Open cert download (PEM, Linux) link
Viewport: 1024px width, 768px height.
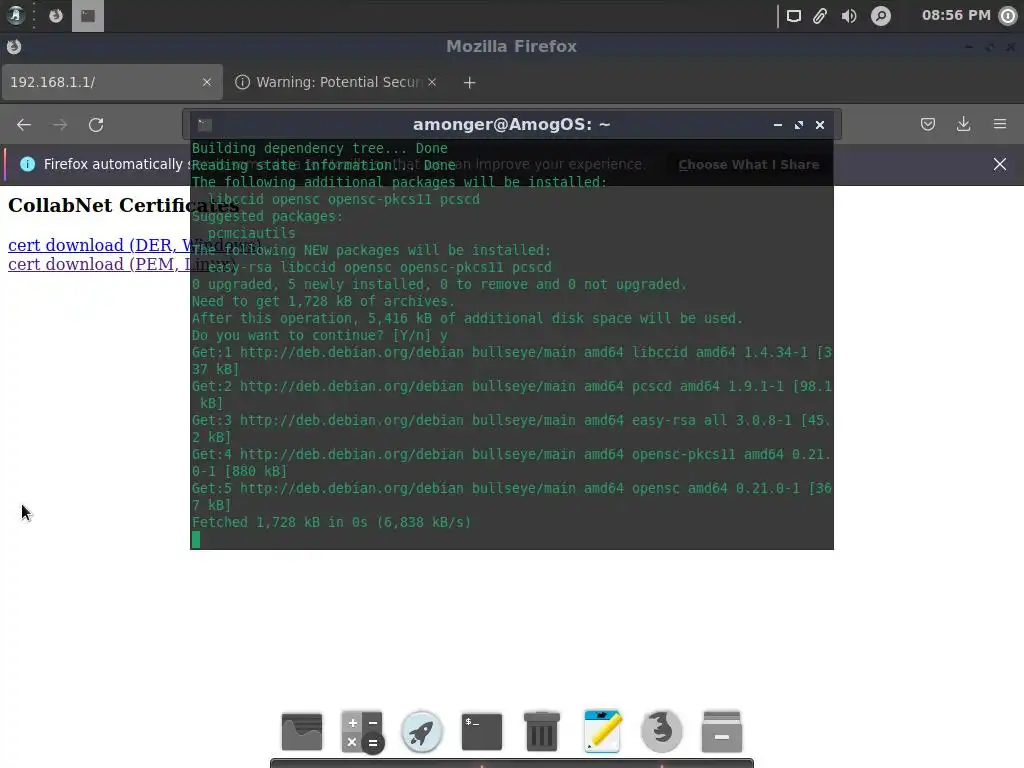point(121,264)
